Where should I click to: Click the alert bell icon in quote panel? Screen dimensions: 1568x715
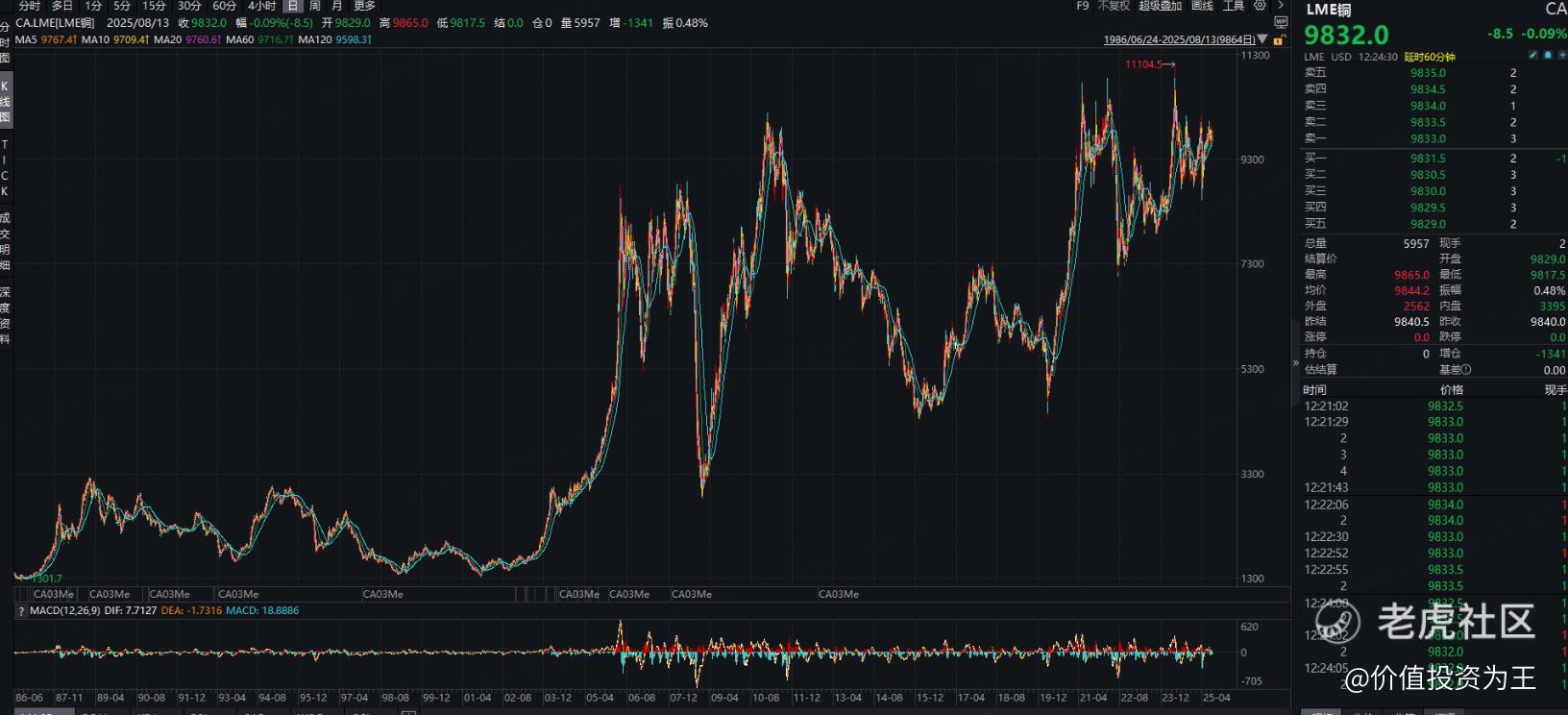click(1548, 56)
